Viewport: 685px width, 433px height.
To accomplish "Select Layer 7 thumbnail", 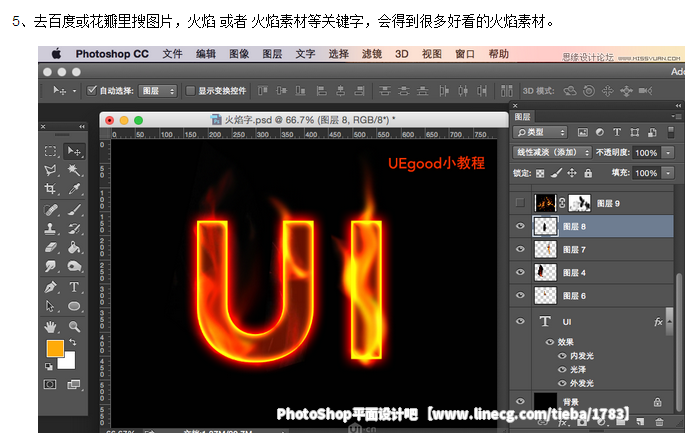I will tap(545, 249).
